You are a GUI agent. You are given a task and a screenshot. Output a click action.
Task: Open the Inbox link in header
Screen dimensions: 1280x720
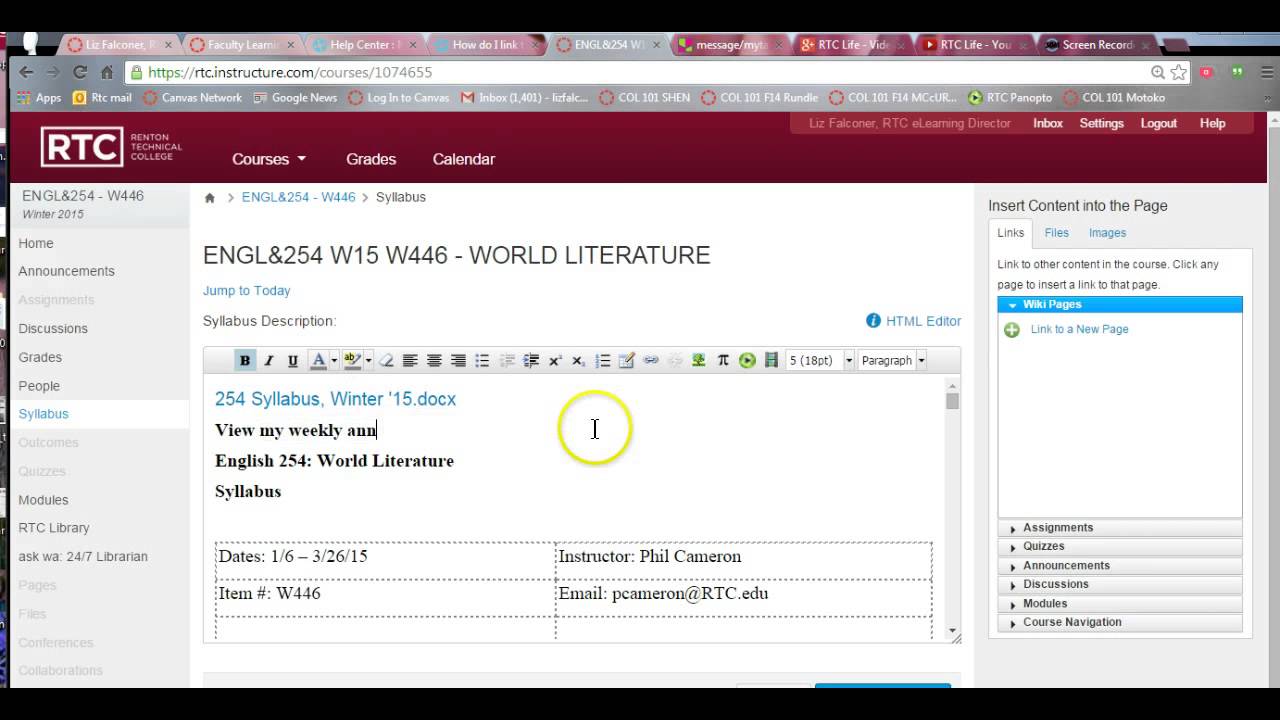coord(1048,123)
